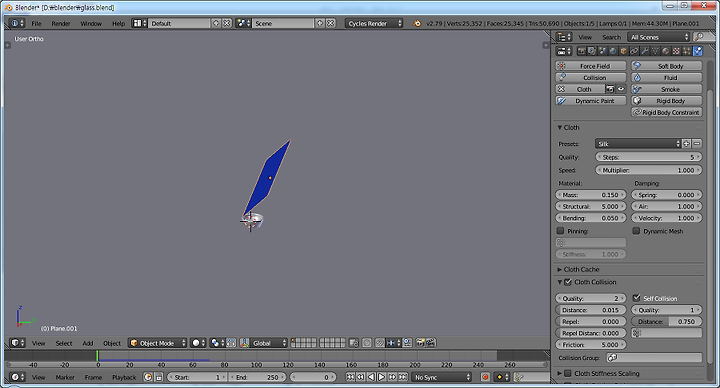Click the Collision physics button
Screen dimensions: 720x388
coord(591,78)
